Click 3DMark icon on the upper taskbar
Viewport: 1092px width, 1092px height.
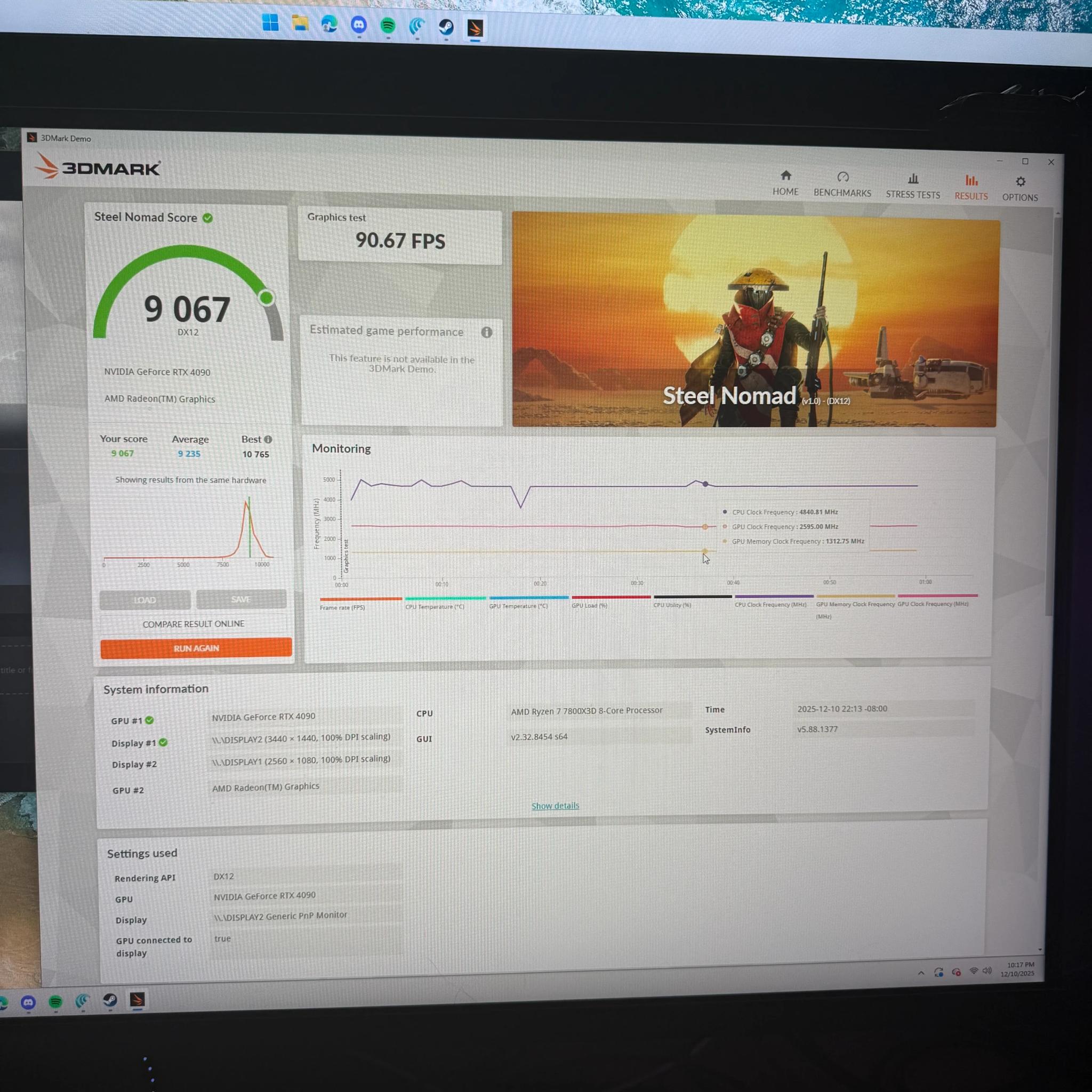pyautogui.click(x=475, y=28)
